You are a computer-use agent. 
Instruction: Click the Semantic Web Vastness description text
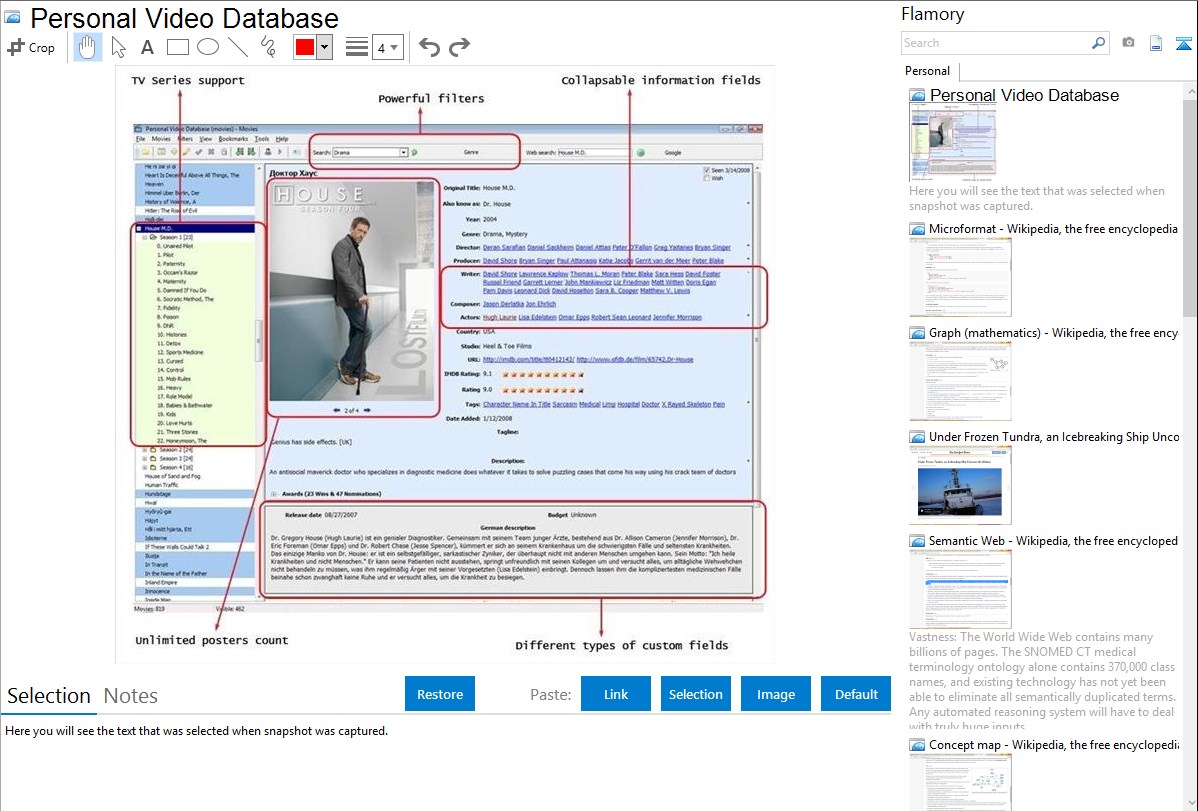[1043, 681]
